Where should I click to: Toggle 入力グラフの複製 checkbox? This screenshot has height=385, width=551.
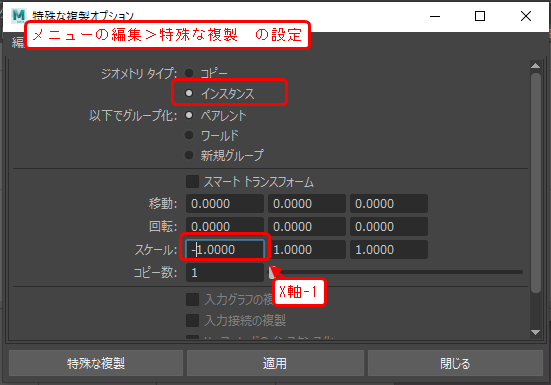pyautogui.click(x=192, y=299)
